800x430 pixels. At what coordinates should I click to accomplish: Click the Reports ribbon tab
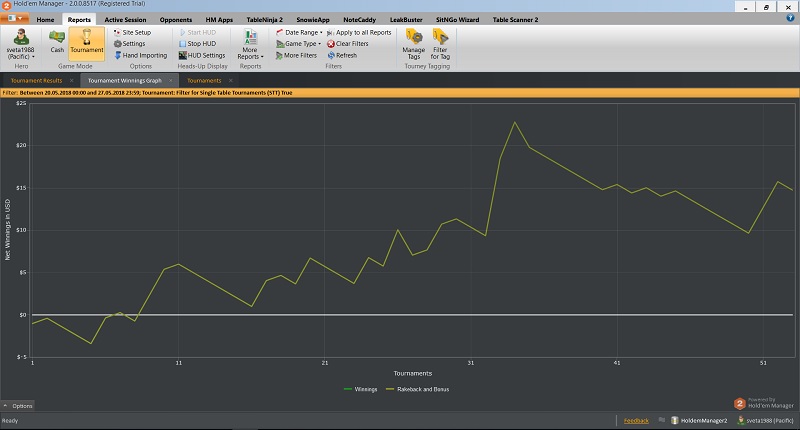[x=79, y=20]
